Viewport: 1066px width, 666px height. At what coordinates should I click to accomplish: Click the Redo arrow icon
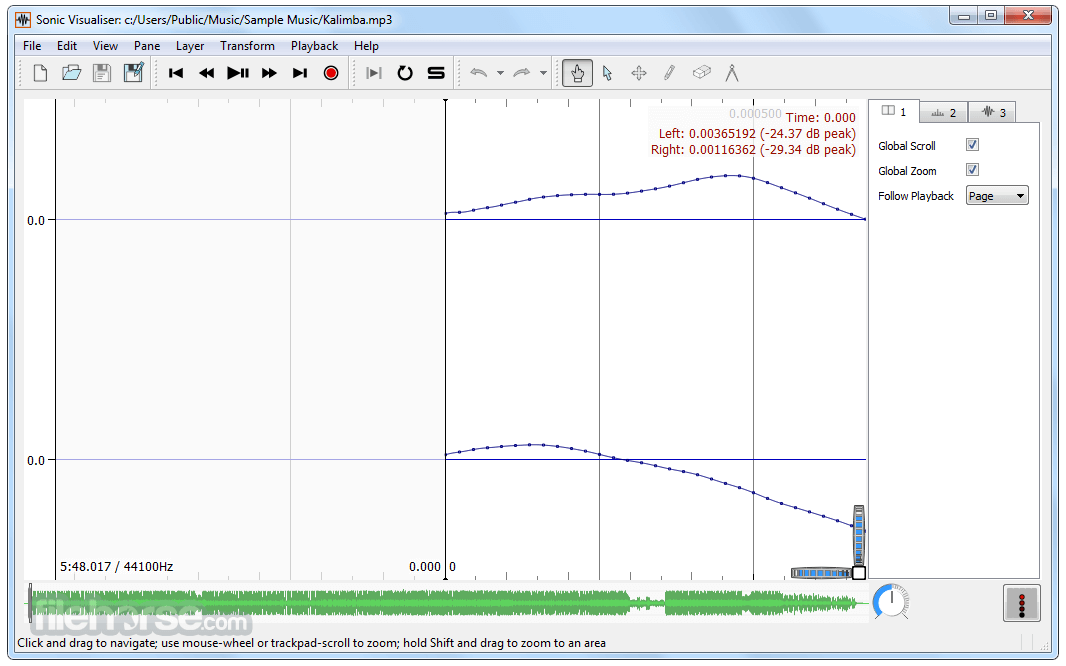521,73
